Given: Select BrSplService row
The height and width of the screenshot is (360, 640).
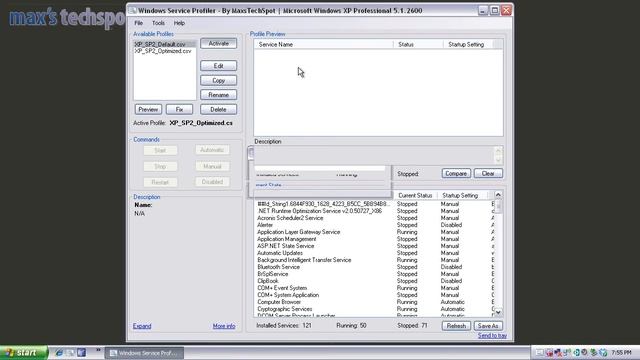Looking at the screenshot, I should tap(373, 274).
